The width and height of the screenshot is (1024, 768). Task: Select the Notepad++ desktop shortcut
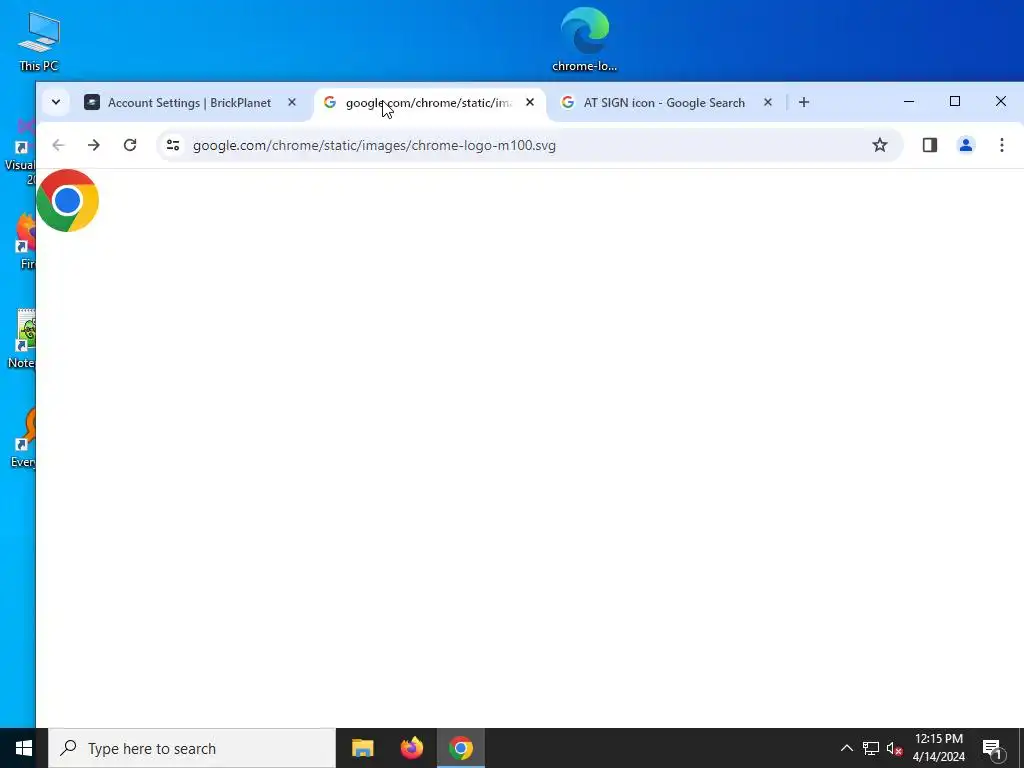pos(22,339)
